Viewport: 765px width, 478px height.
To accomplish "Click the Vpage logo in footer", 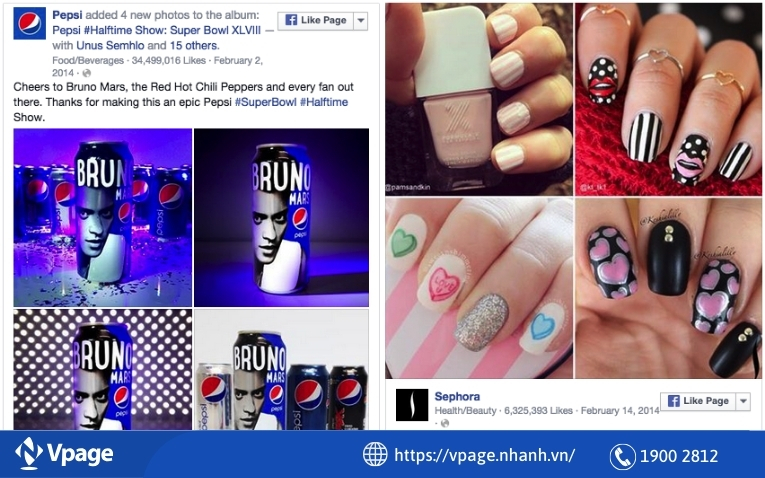I will (64, 454).
